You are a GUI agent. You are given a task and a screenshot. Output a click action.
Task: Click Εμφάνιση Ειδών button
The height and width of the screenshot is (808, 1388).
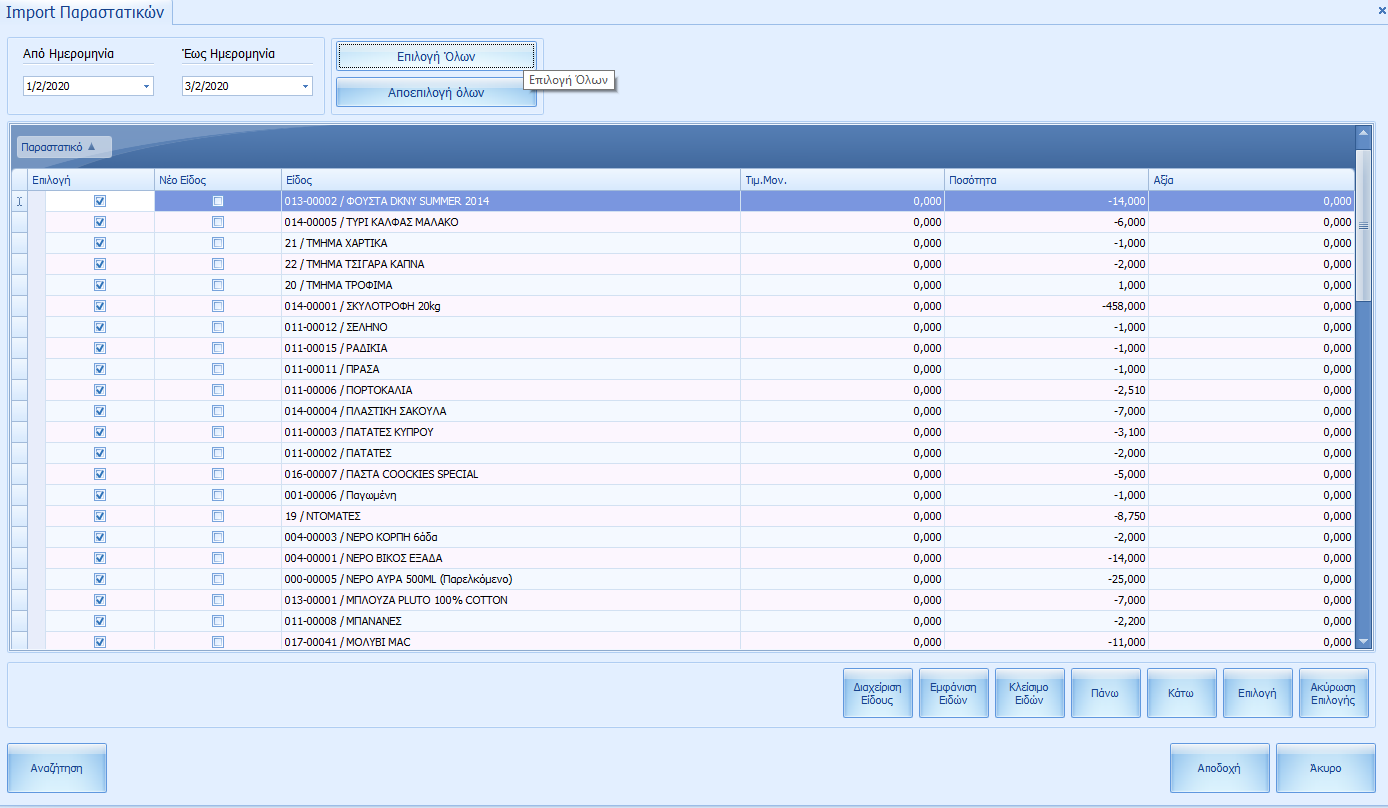coord(953,694)
